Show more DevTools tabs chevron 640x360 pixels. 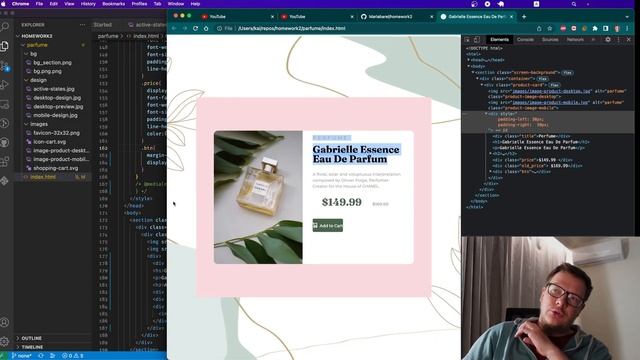click(x=593, y=40)
